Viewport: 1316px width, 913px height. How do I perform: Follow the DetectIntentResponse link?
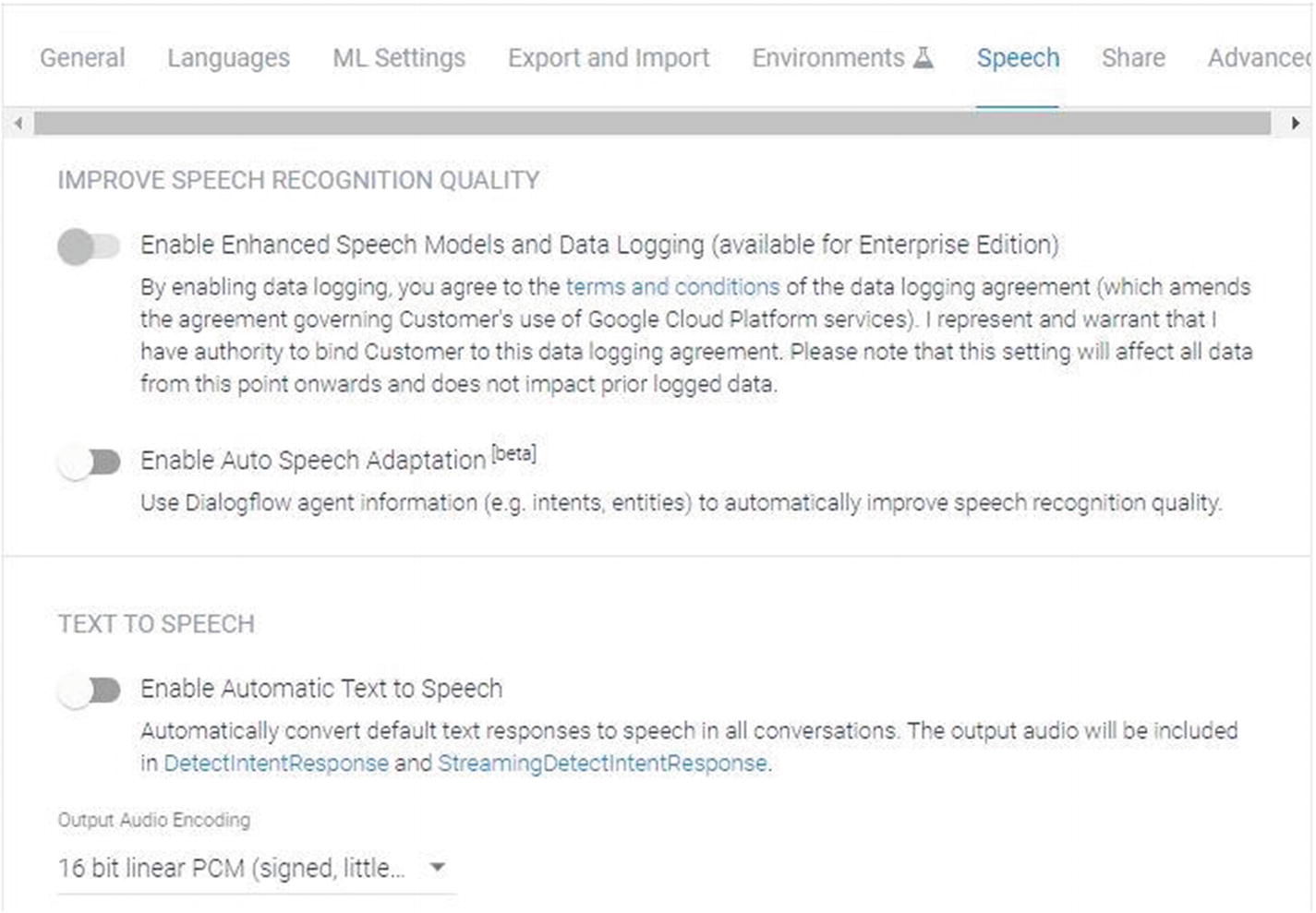point(276,763)
